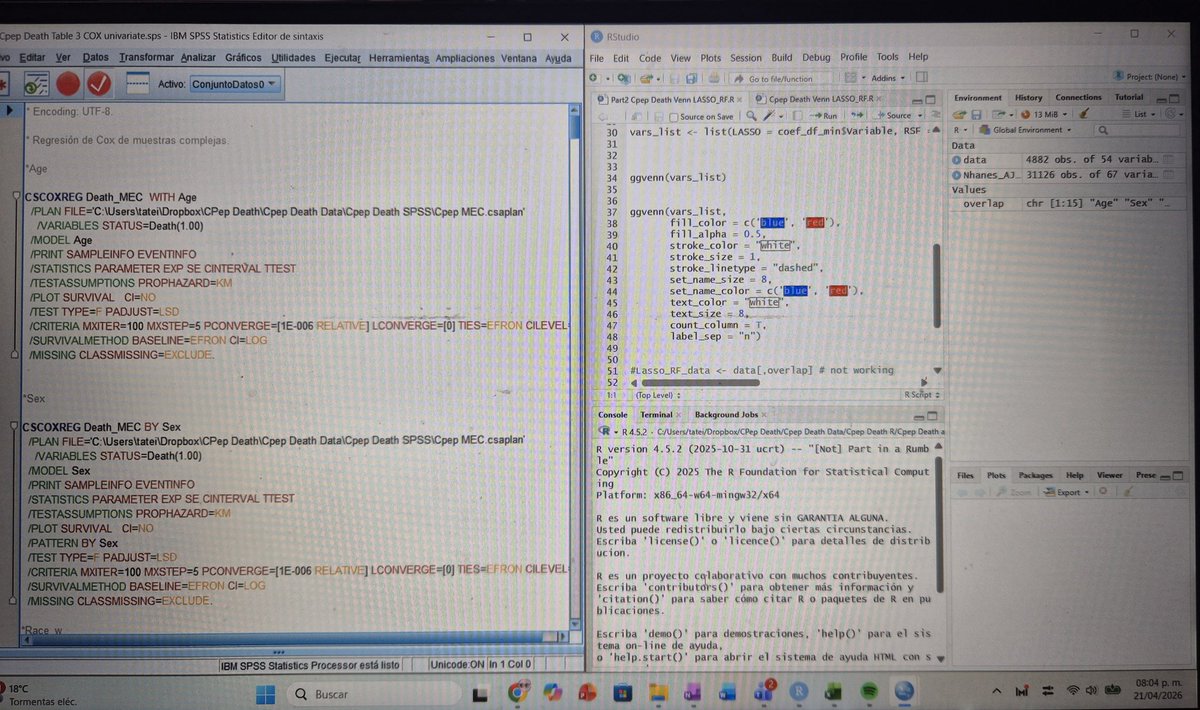Image resolution: width=1200 pixels, height=710 pixels.
Task: Click the Print icon in RStudio toolbar
Action: click(x=712, y=77)
